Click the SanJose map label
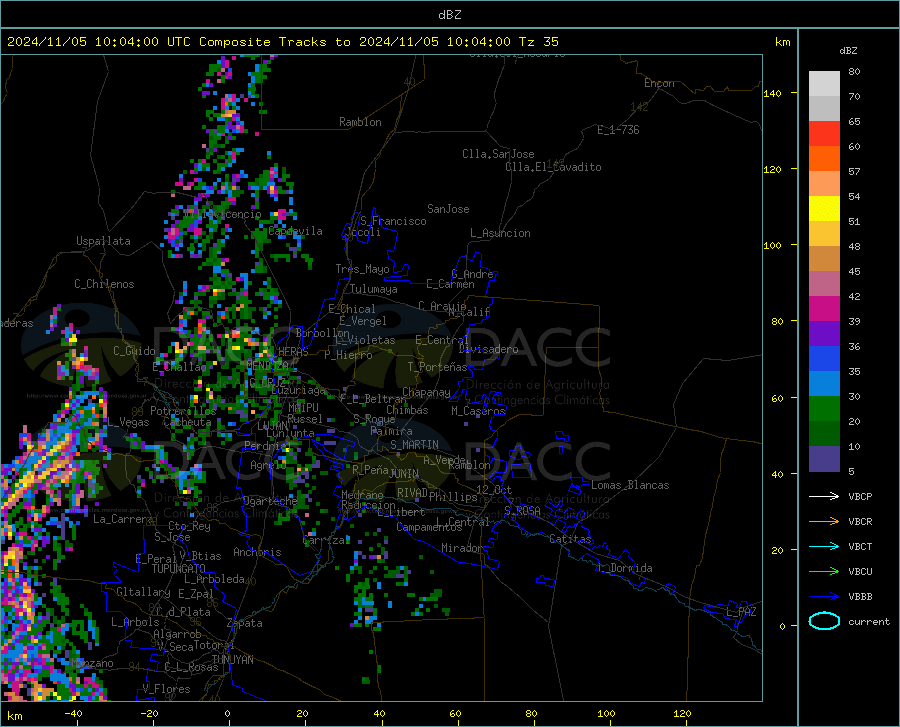Image resolution: width=900 pixels, height=727 pixels. (448, 209)
